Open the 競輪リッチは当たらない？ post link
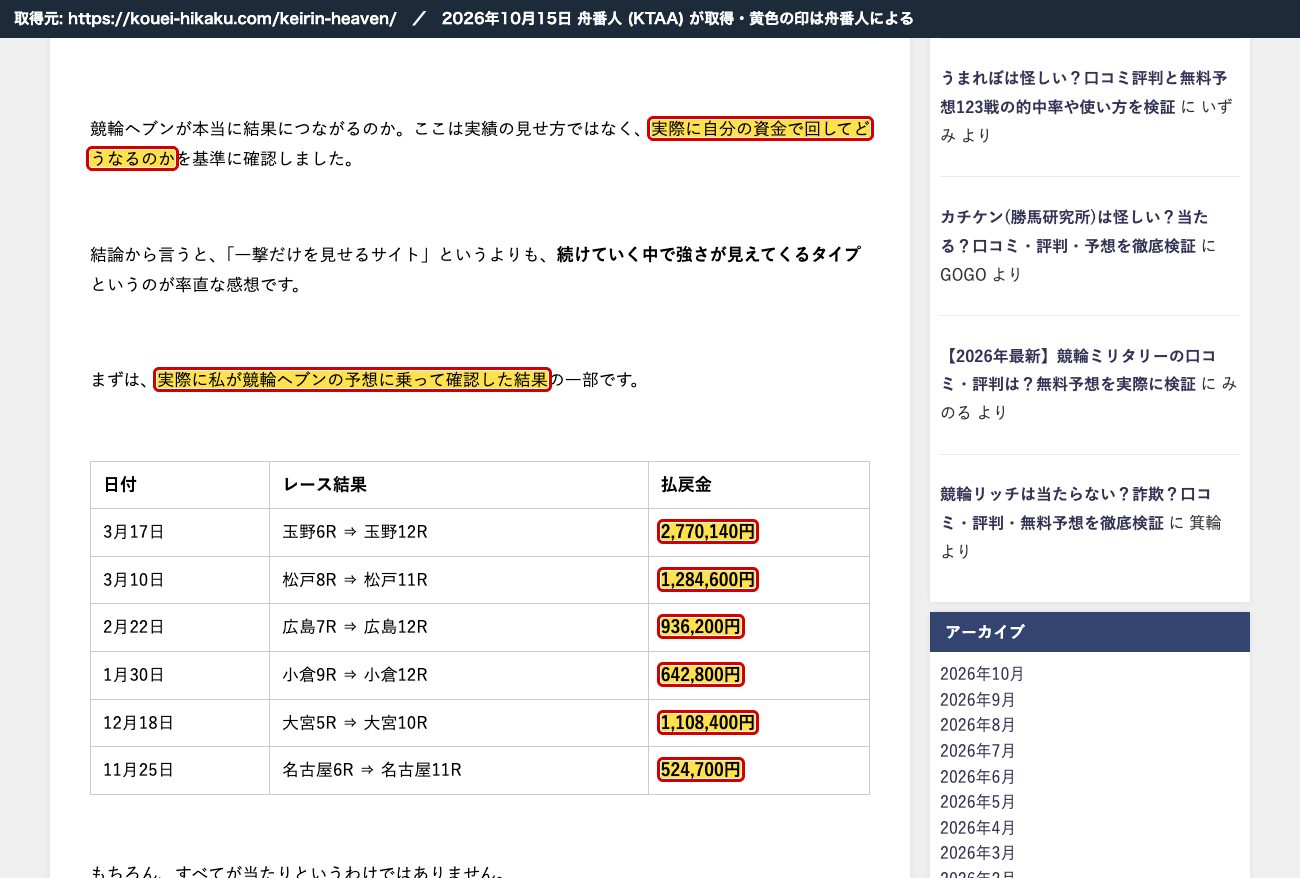1300x878 pixels. coord(1075,509)
